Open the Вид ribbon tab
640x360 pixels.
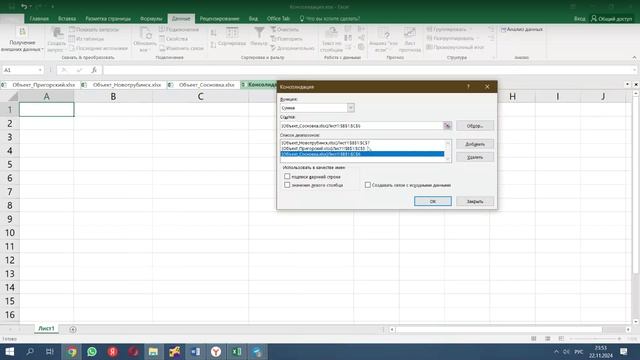[253, 19]
